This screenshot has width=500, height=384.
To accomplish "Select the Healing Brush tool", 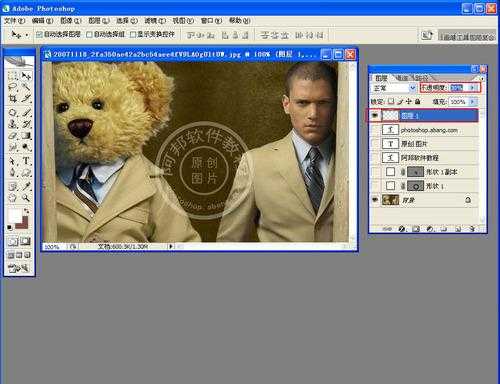I will (13, 113).
